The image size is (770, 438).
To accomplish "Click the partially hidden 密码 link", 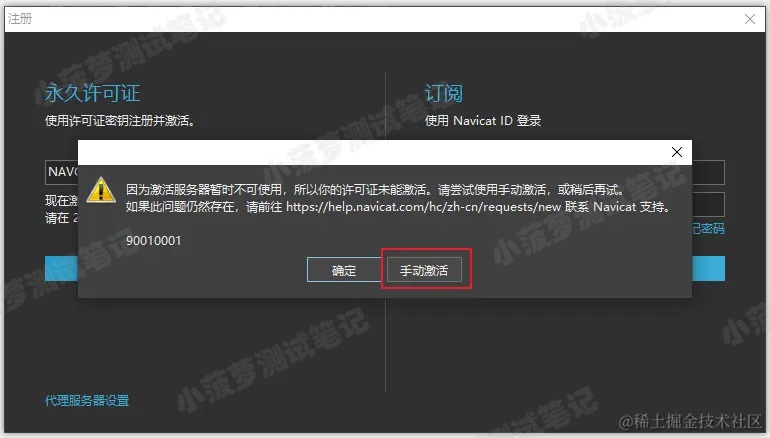I will [x=708, y=228].
